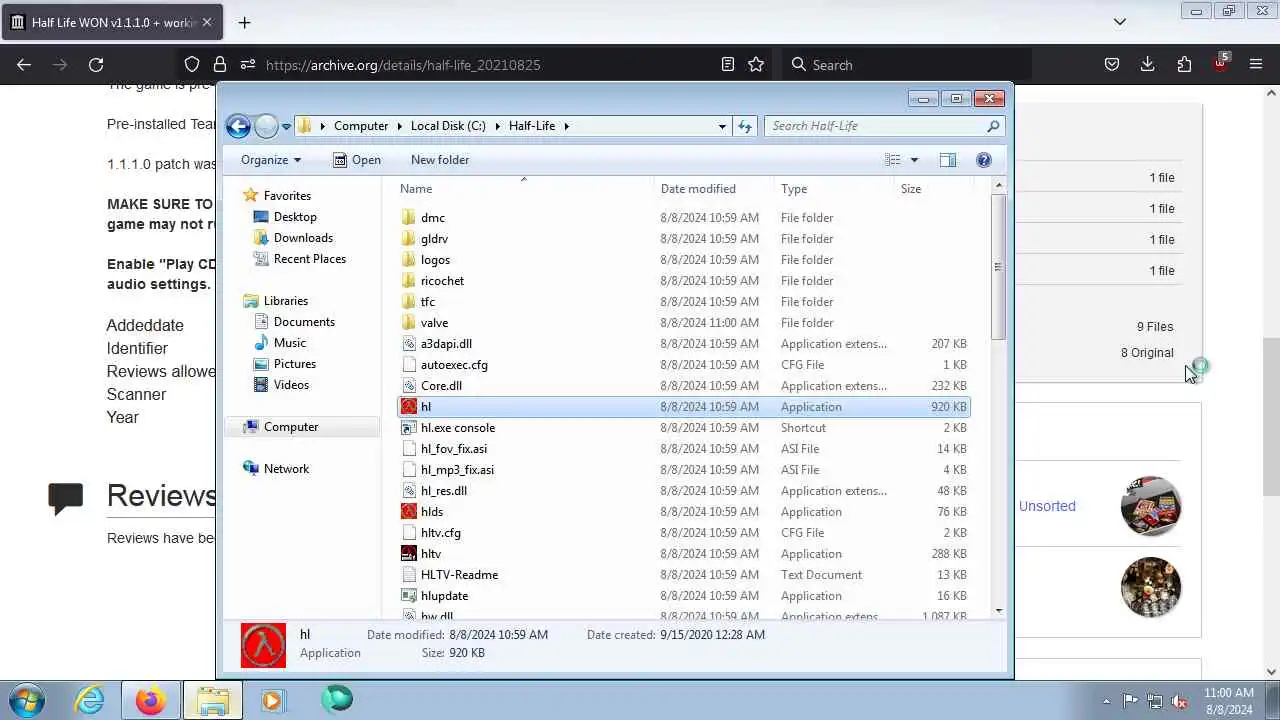
Task: Click the file list vertical scrollbar thumb
Action: click(x=997, y=267)
